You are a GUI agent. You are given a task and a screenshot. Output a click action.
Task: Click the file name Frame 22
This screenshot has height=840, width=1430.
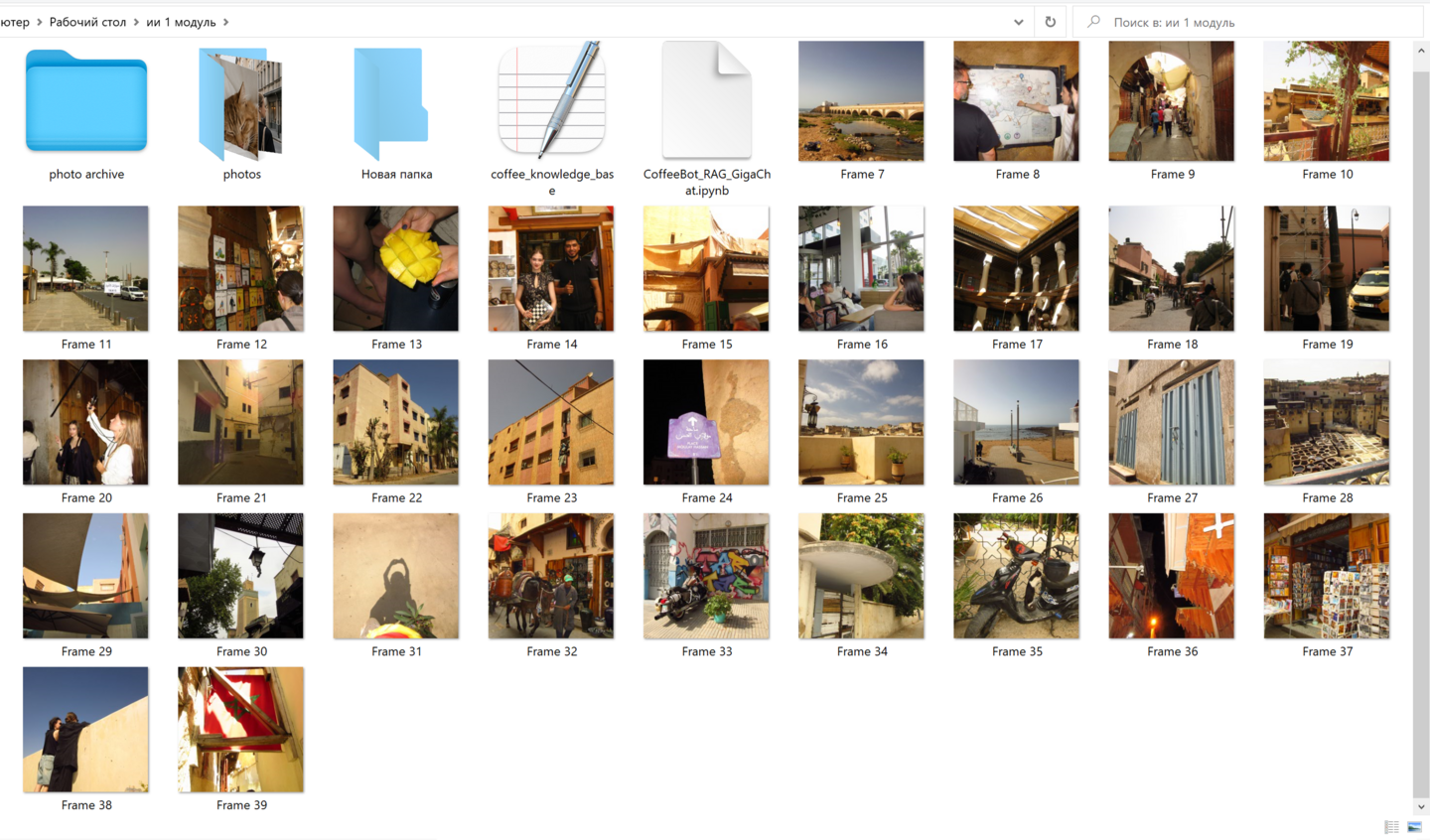pyautogui.click(x=396, y=497)
